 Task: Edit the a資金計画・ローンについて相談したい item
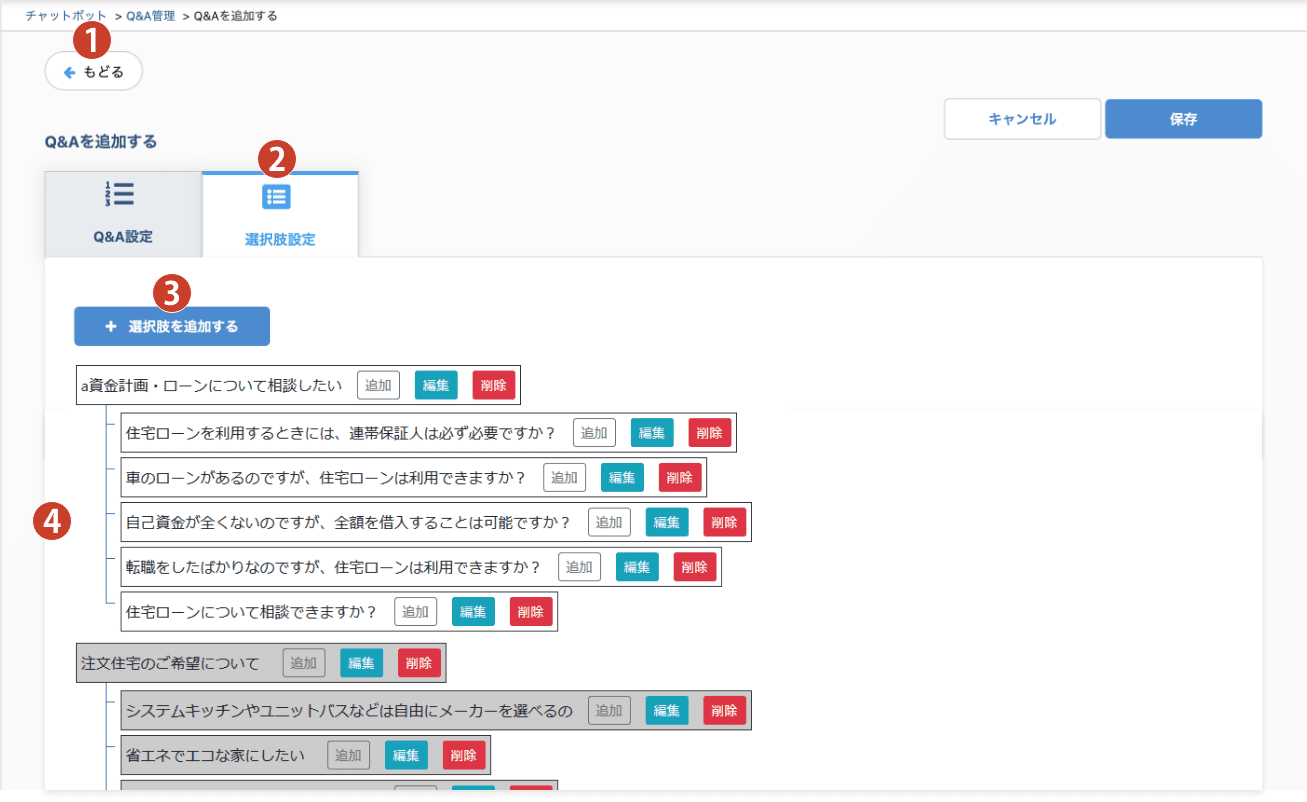click(x=436, y=386)
